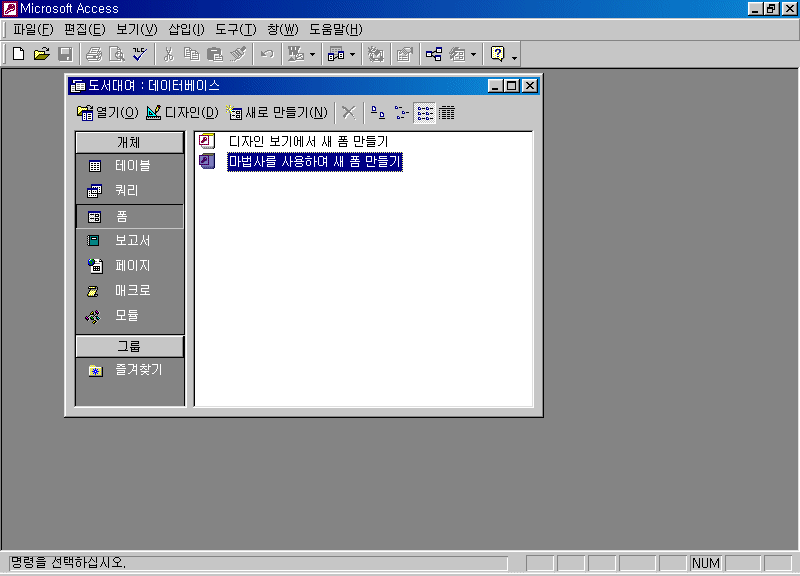800x576 pixels.
Task: Click the Undo arrow icon
Action: 267,54
